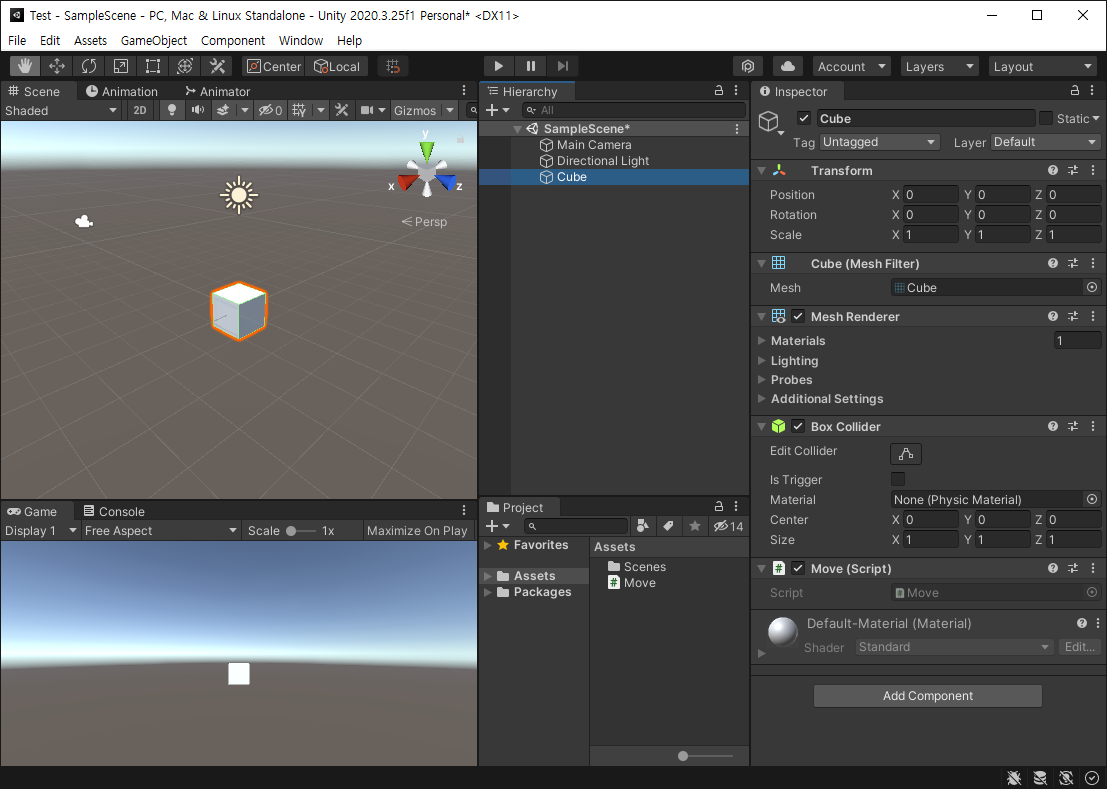Click Step frame button
Image resolution: width=1107 pixels, height=789 pixels.
(x=563, y=66)
